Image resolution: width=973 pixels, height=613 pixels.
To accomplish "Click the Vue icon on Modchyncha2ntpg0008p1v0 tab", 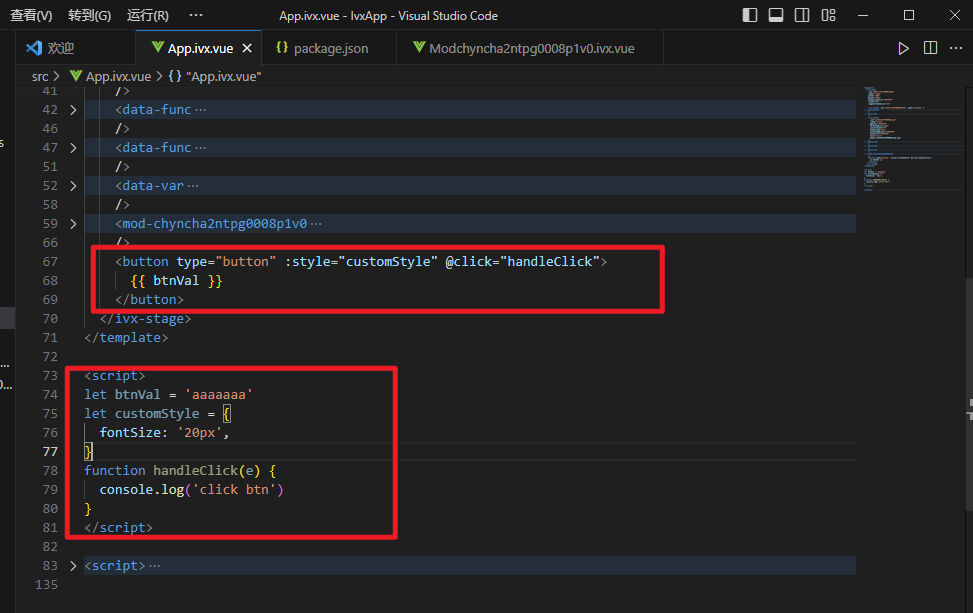I will (419, 47).
